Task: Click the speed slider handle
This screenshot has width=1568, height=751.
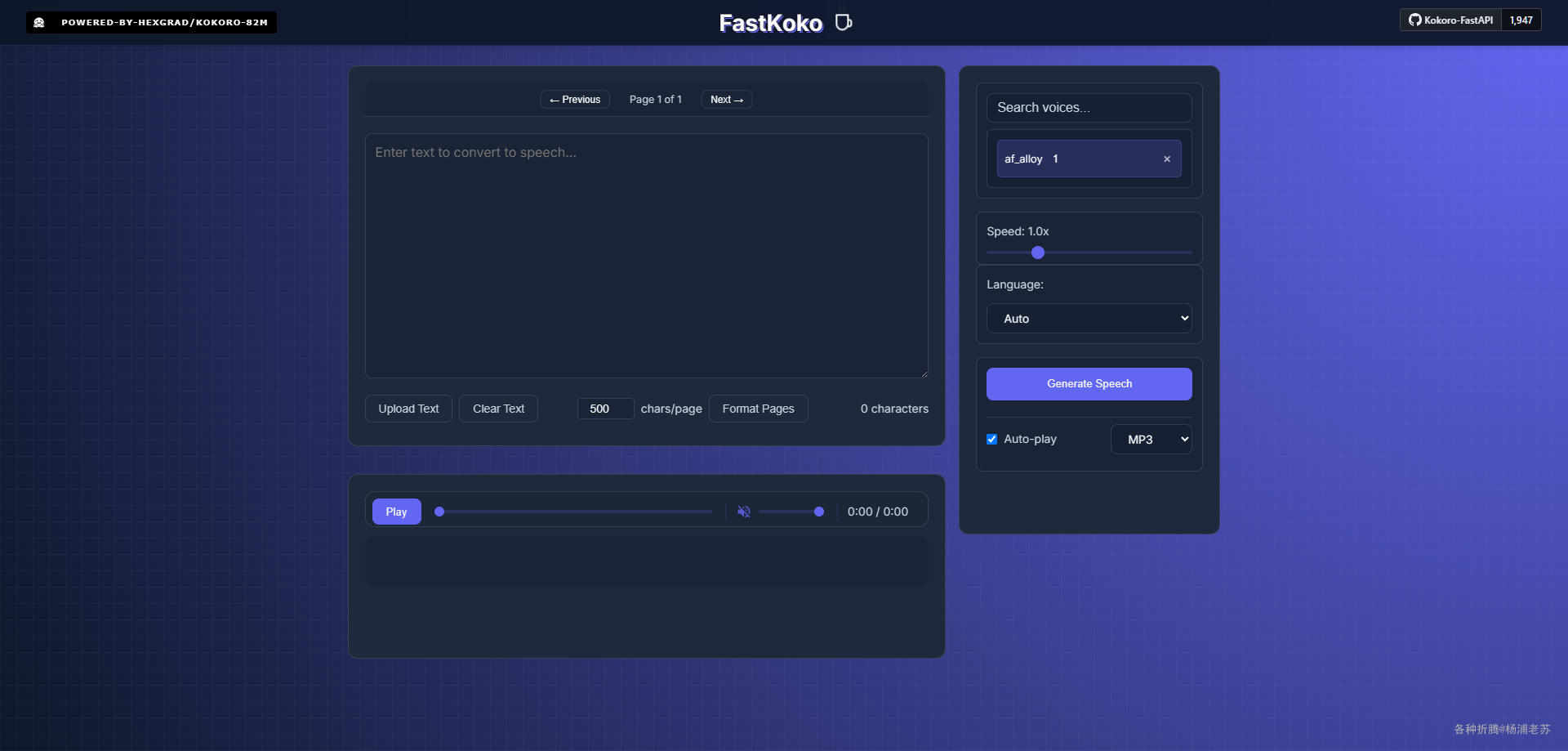Action: [1038, 253]
